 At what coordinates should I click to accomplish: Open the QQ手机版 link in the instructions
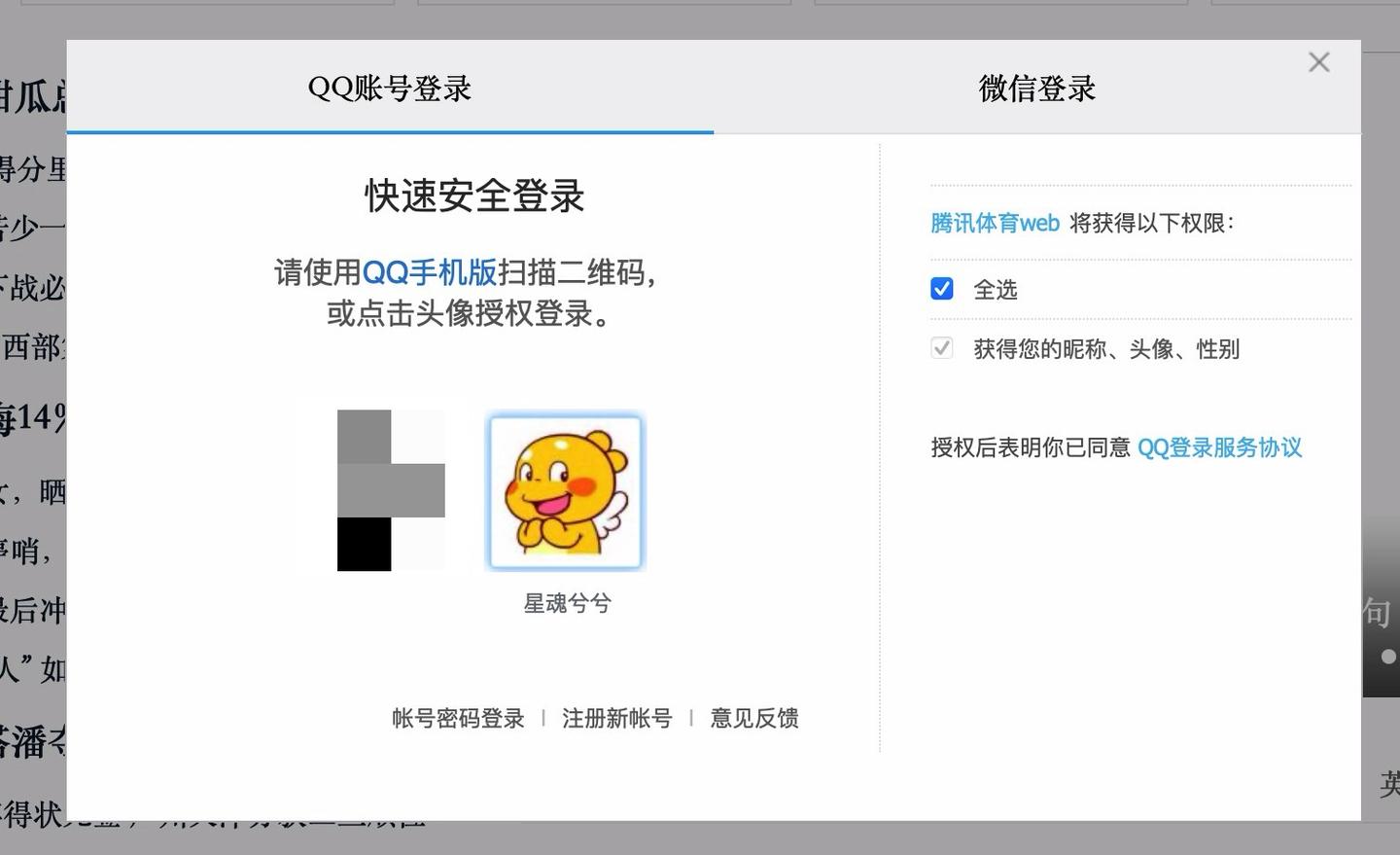(x=432, y=273)
